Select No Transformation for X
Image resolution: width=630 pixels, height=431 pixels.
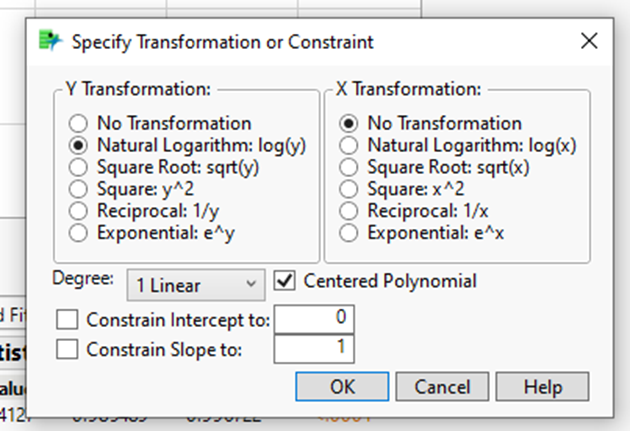349,124
